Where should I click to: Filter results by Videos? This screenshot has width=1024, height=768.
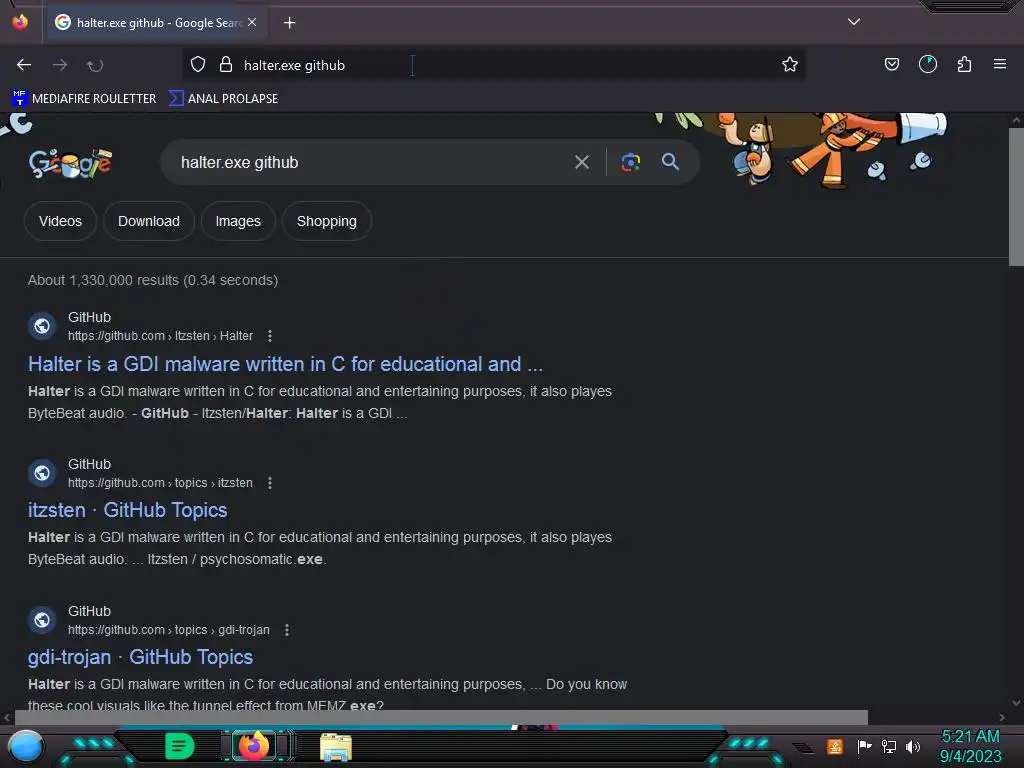coord(60,221)
